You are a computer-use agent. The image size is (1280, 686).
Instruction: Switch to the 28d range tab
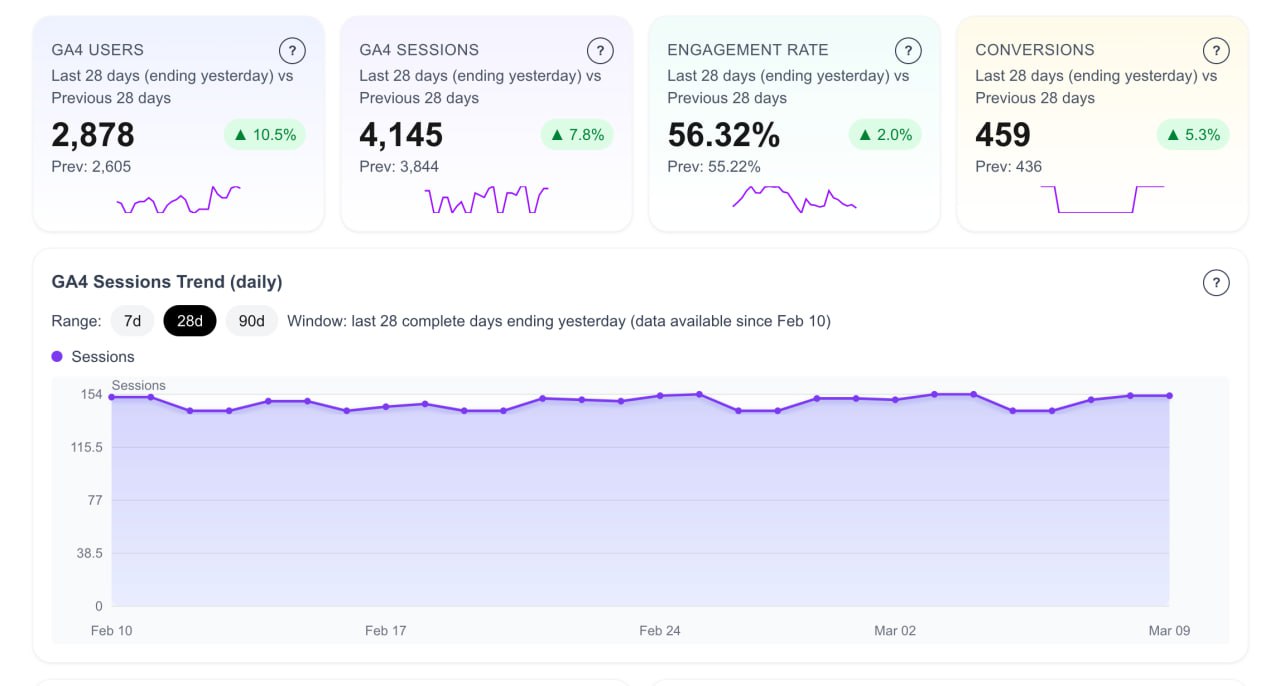[x=190, y=320]
